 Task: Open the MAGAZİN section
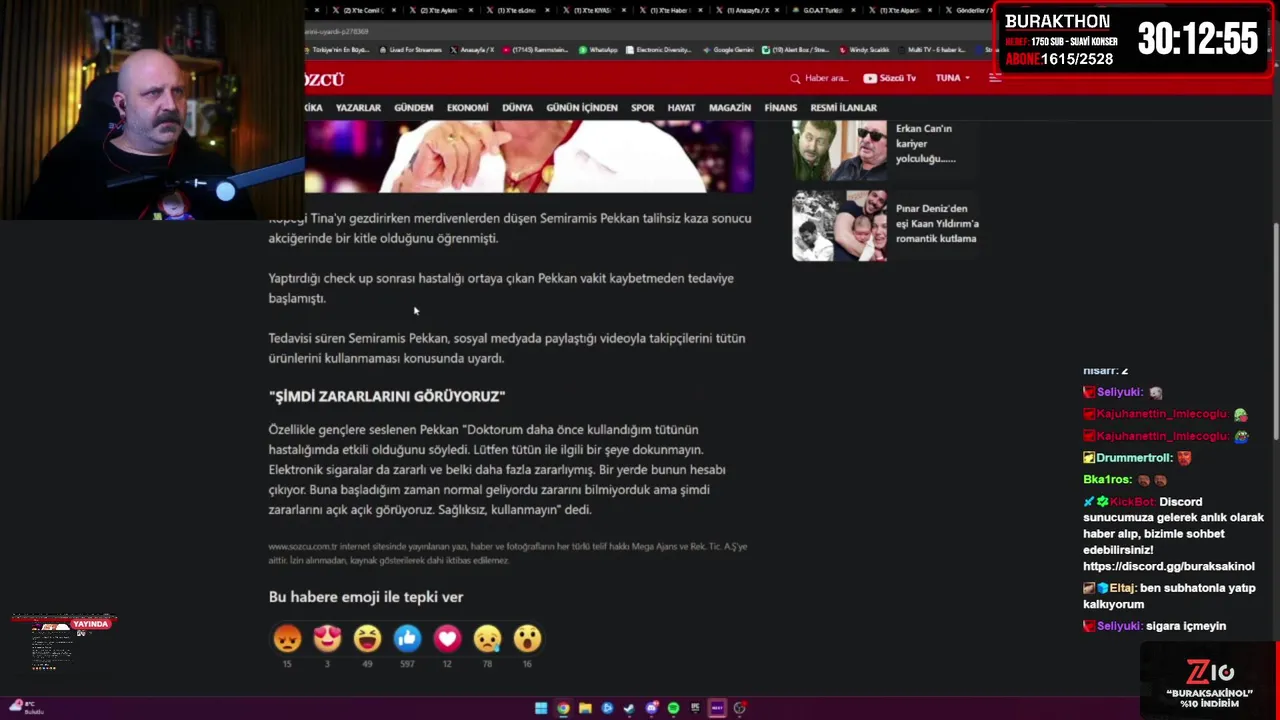(x=730, y=108)
